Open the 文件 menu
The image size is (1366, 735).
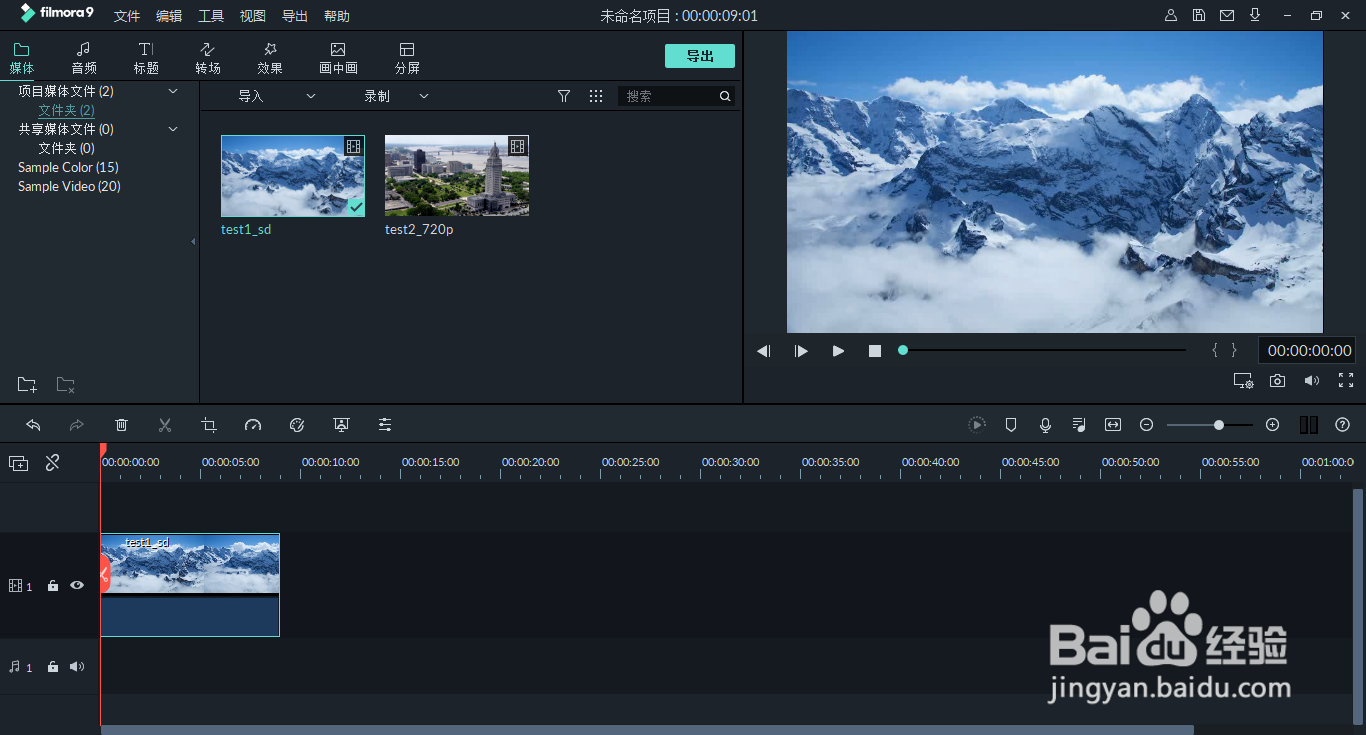click(126, 15)
